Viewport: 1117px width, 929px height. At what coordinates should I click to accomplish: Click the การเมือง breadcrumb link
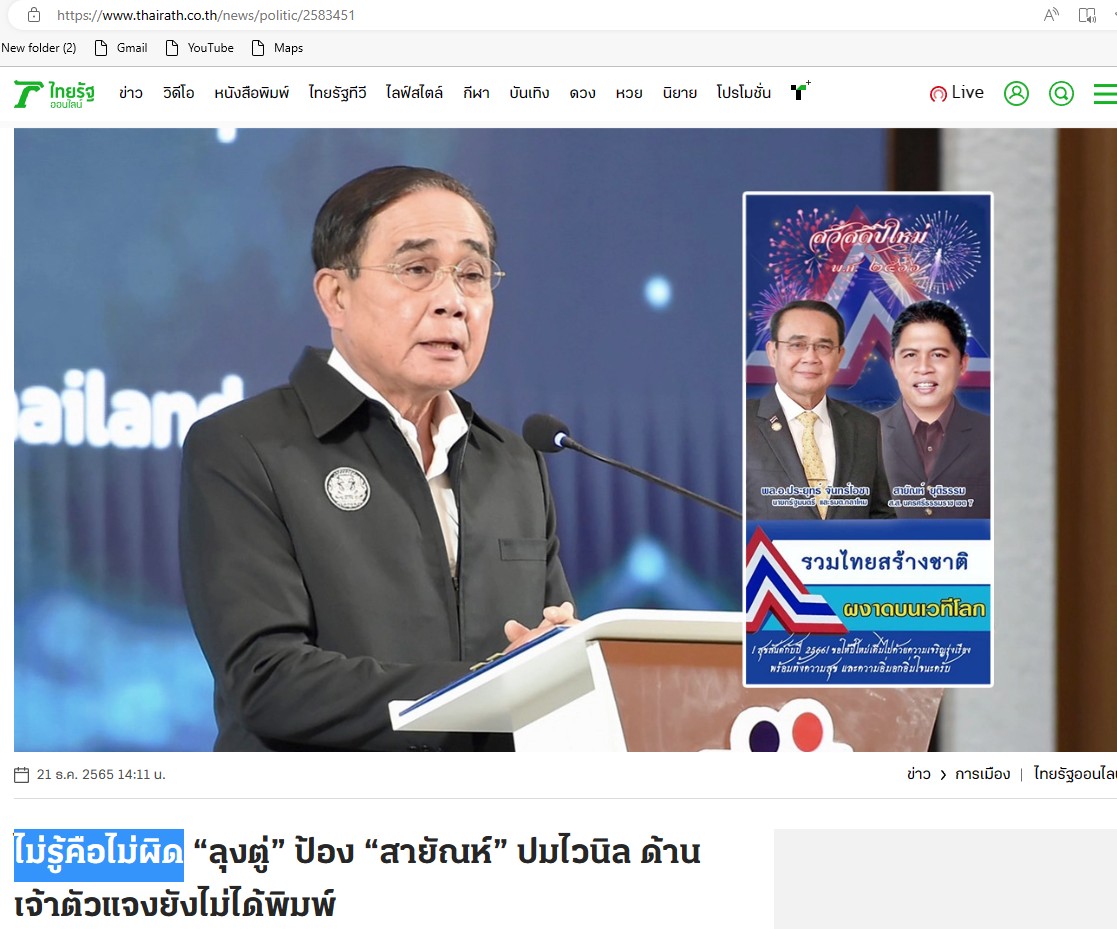(982, 774)
